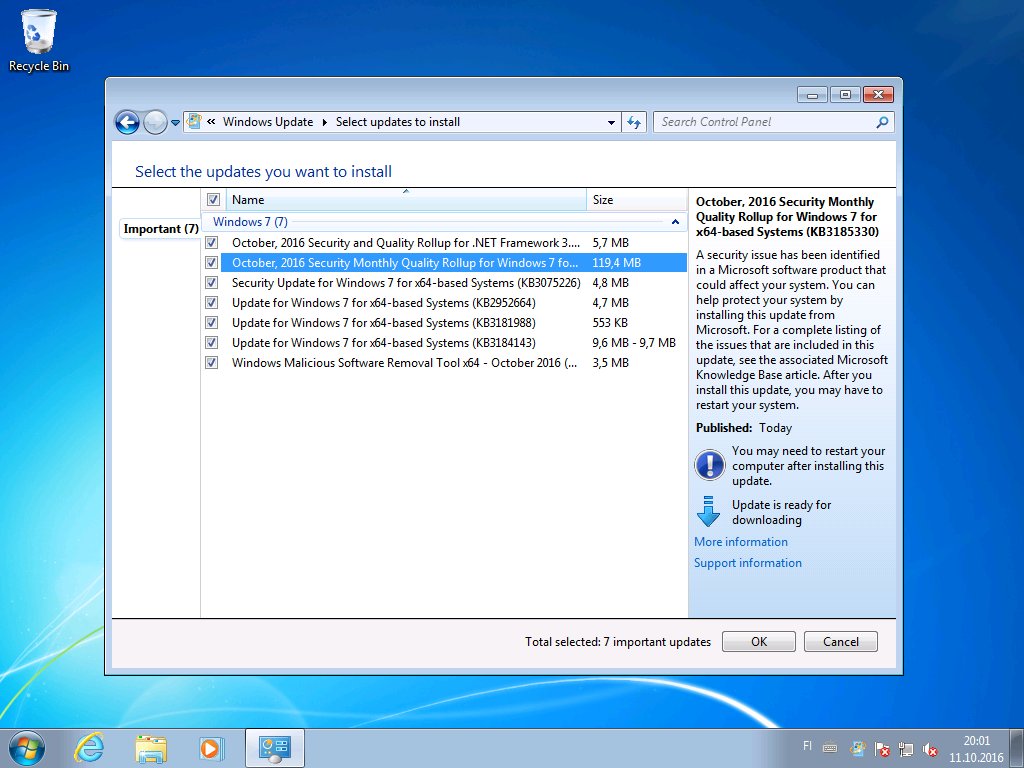Open the address bar dropdown arrow
The image size is (1024, 768).
(611, 121)
